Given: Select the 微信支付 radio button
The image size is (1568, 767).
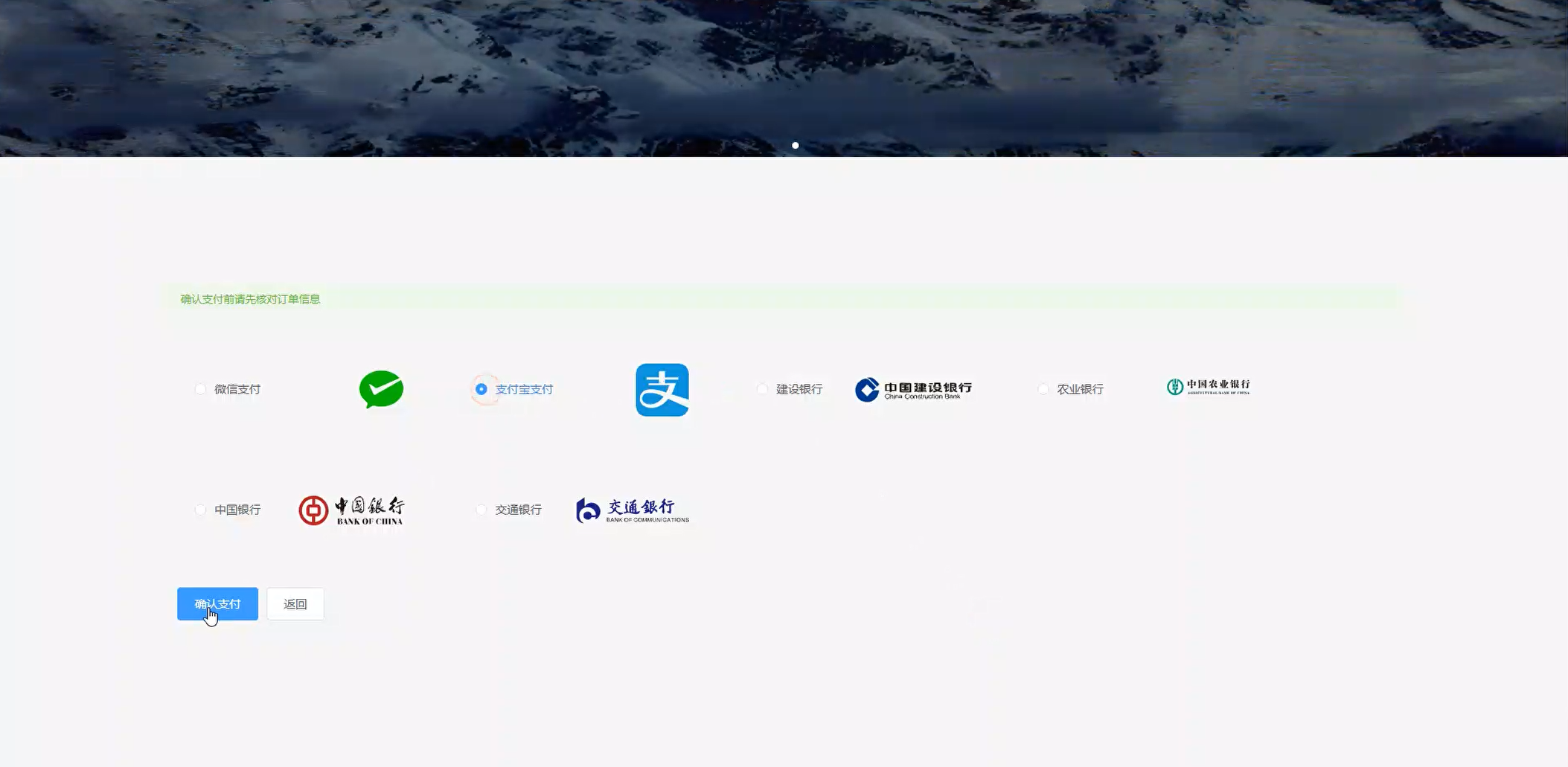Looking at the screenshot, I should pos(200,388).
